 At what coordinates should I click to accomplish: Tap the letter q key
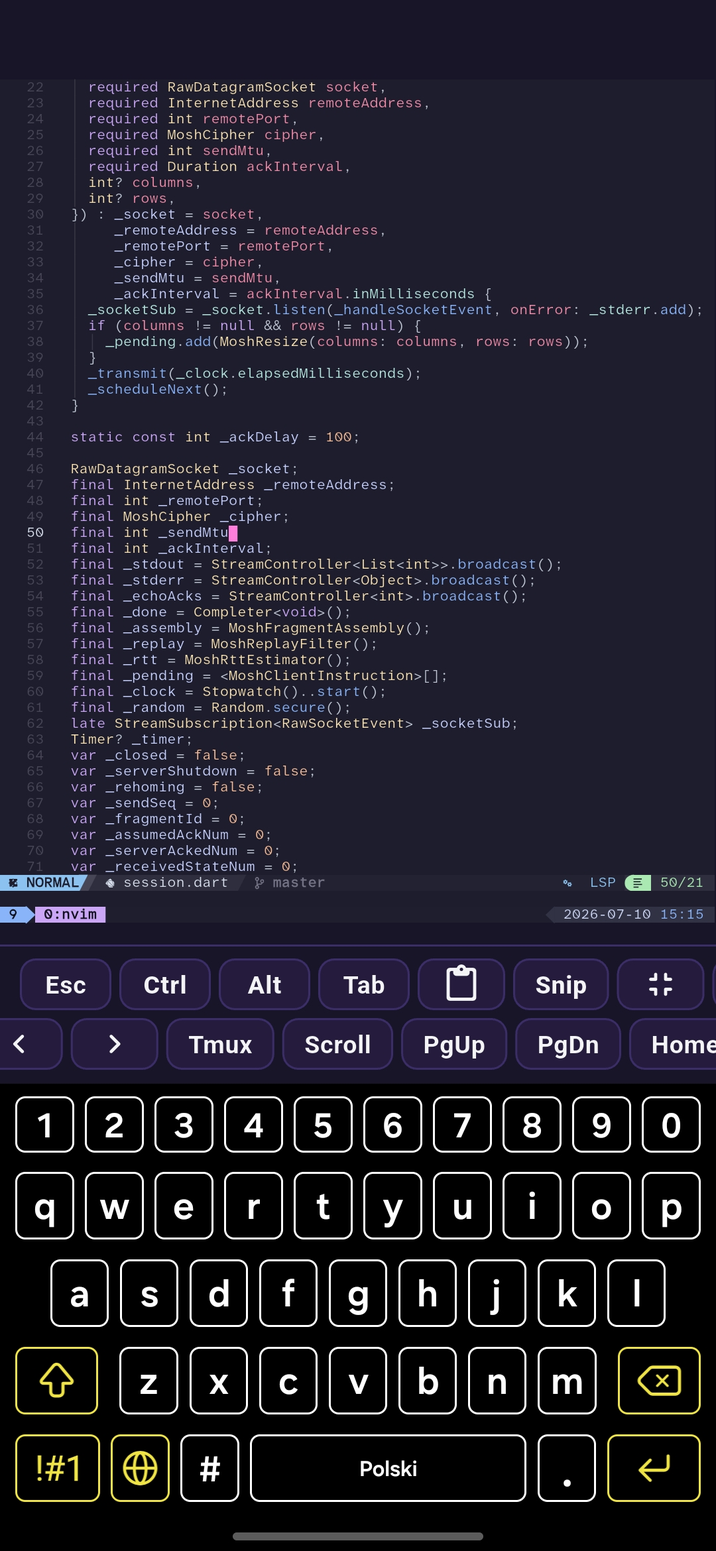click(45, 1207)
